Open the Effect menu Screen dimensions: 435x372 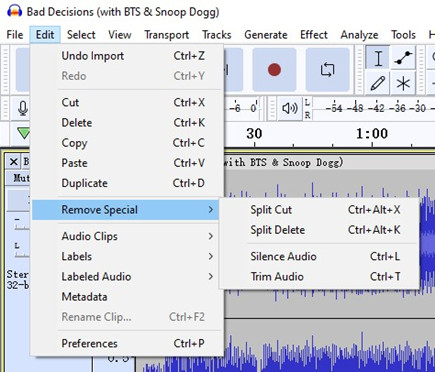pos(314,35)
